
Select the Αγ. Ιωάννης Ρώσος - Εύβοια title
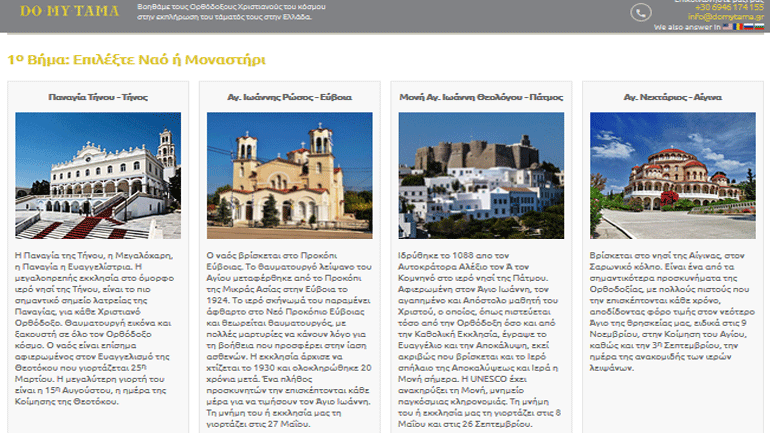(x=289, y=98)
